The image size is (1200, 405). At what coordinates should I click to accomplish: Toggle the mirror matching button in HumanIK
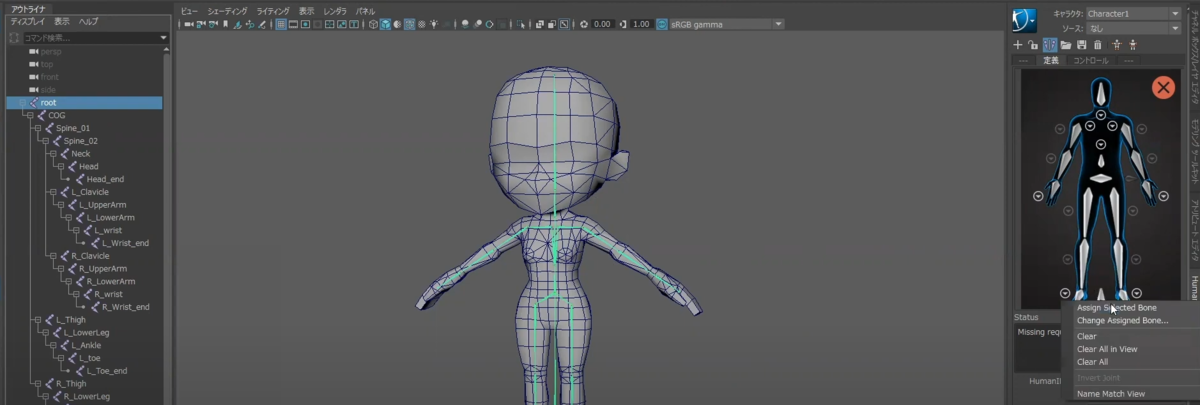1050,45
